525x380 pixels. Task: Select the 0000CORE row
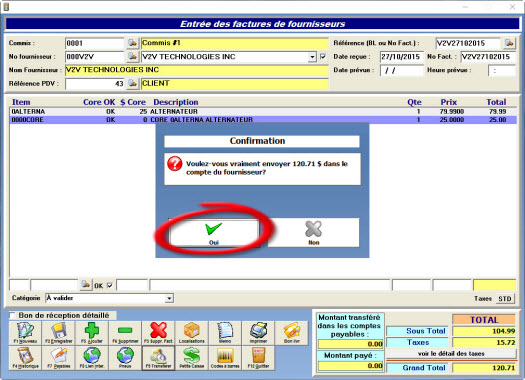[263, 120]
